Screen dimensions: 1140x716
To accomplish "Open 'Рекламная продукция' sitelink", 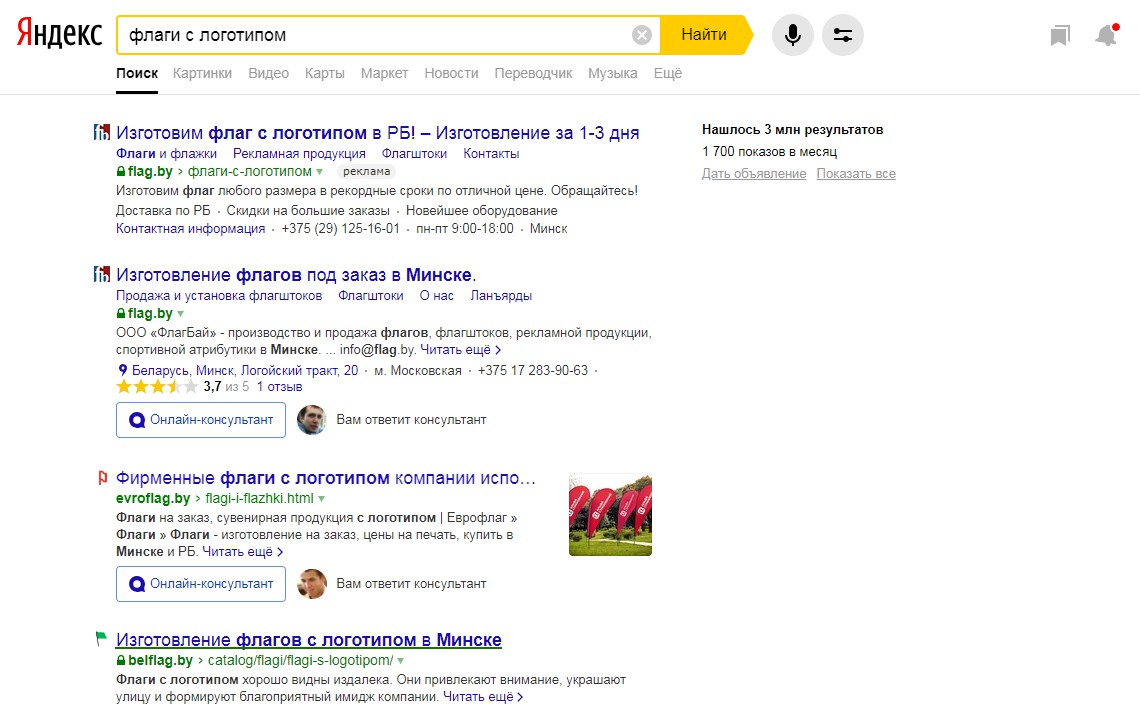I will click(x=299, y=153).
